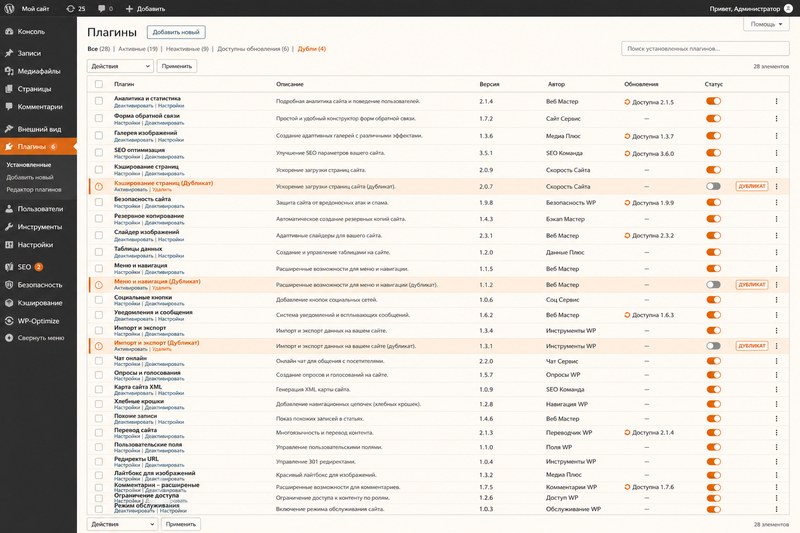Open three-dot menu for Редиректы URL
800x533 pixels.
click(776, 462)
